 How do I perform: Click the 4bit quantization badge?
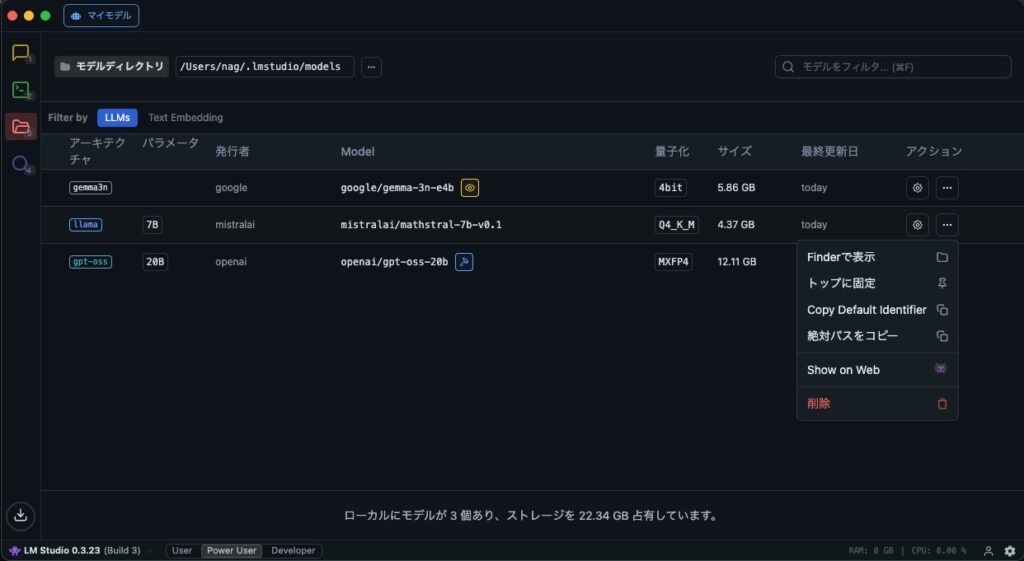tap(671, 188)
